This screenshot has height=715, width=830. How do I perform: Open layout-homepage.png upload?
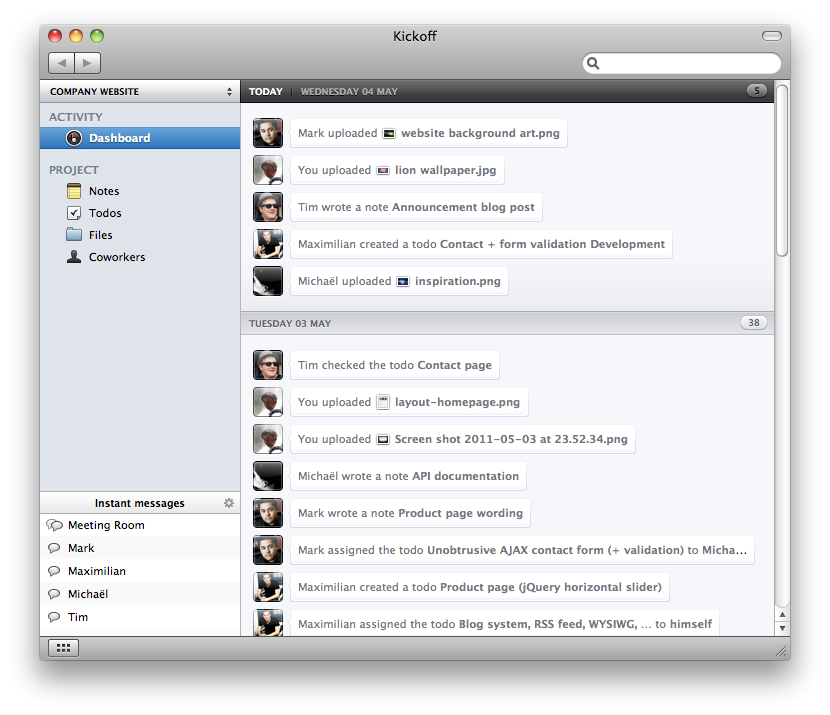(409, 402)
